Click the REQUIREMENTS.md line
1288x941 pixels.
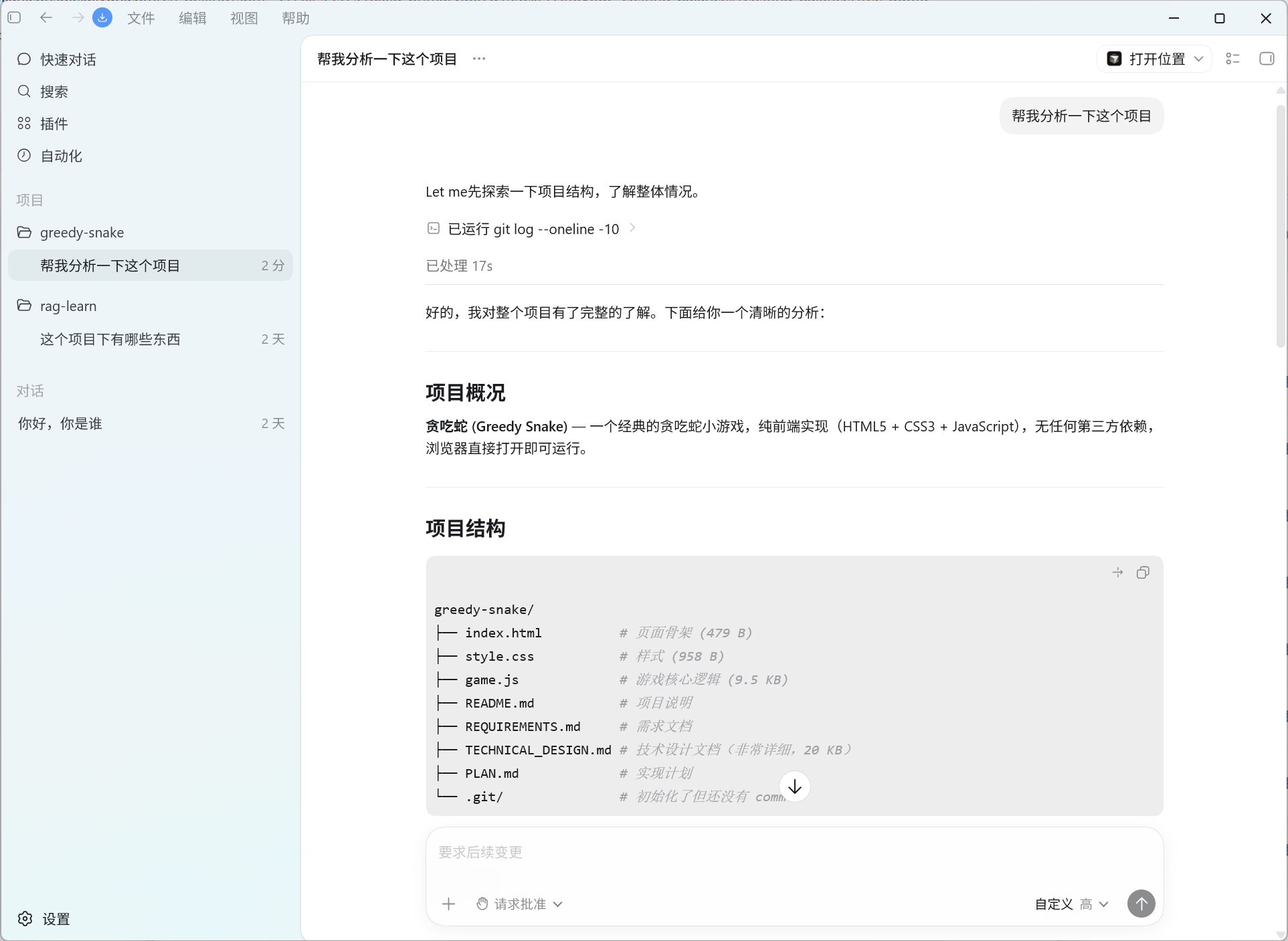[x=564, y=726]
